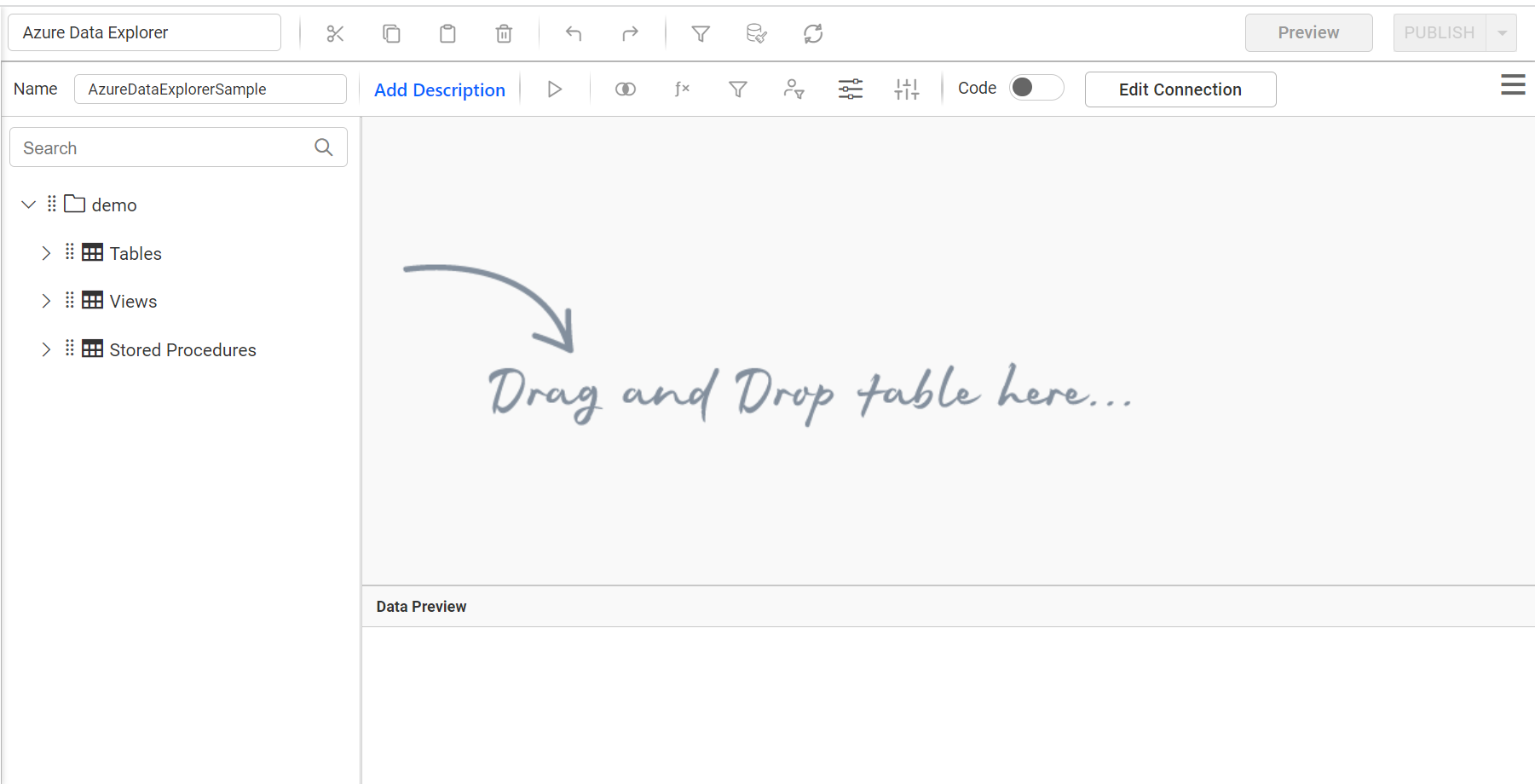
Task: Click the Redo arrow icon
Action: [x=630, y=33]
